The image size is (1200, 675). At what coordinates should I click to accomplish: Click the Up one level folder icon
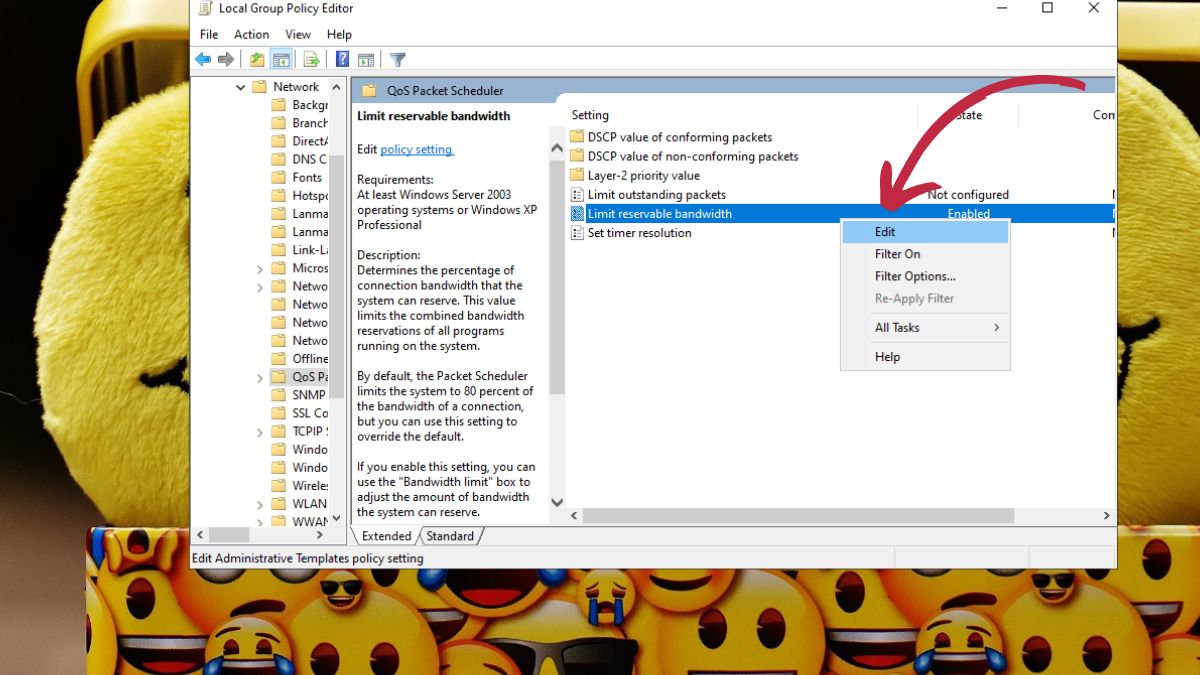pyautogui.click(x=257, y=60)
